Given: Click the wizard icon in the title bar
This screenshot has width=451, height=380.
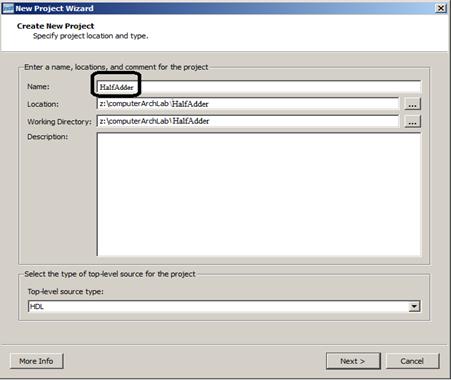Looking at the screenshot, I should point(8,8).
